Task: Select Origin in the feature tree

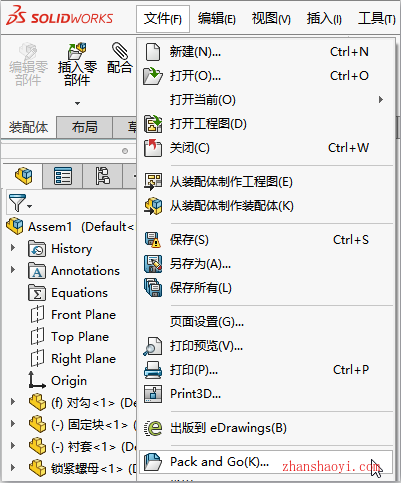Action: tap(69, 381)
